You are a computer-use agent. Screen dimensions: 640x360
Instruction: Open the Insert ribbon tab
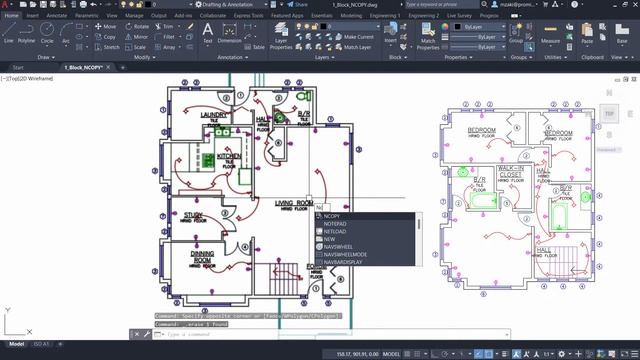[x=32, y=16]
